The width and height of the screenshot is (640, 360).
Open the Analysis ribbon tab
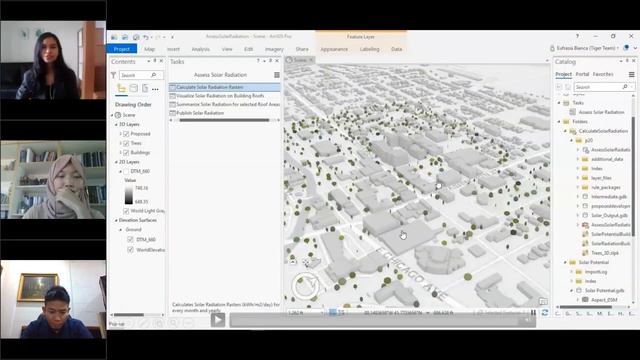coord(200,49)
